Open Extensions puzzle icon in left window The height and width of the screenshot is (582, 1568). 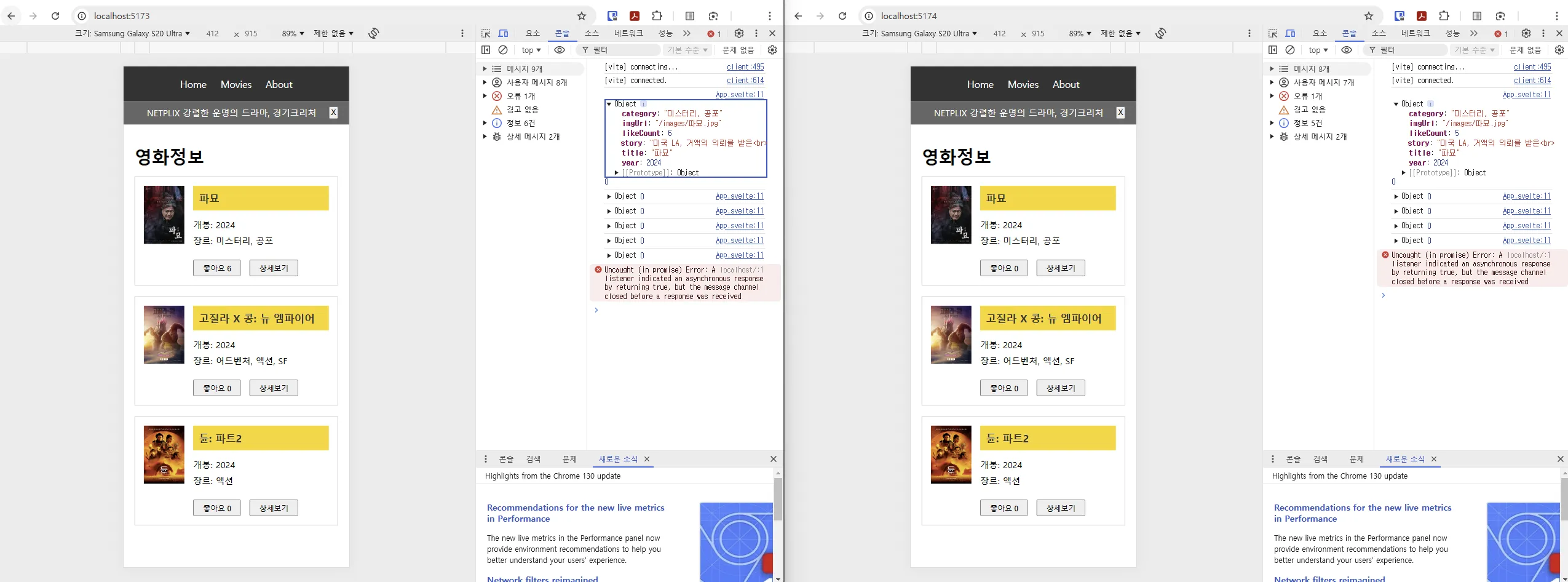657,16
